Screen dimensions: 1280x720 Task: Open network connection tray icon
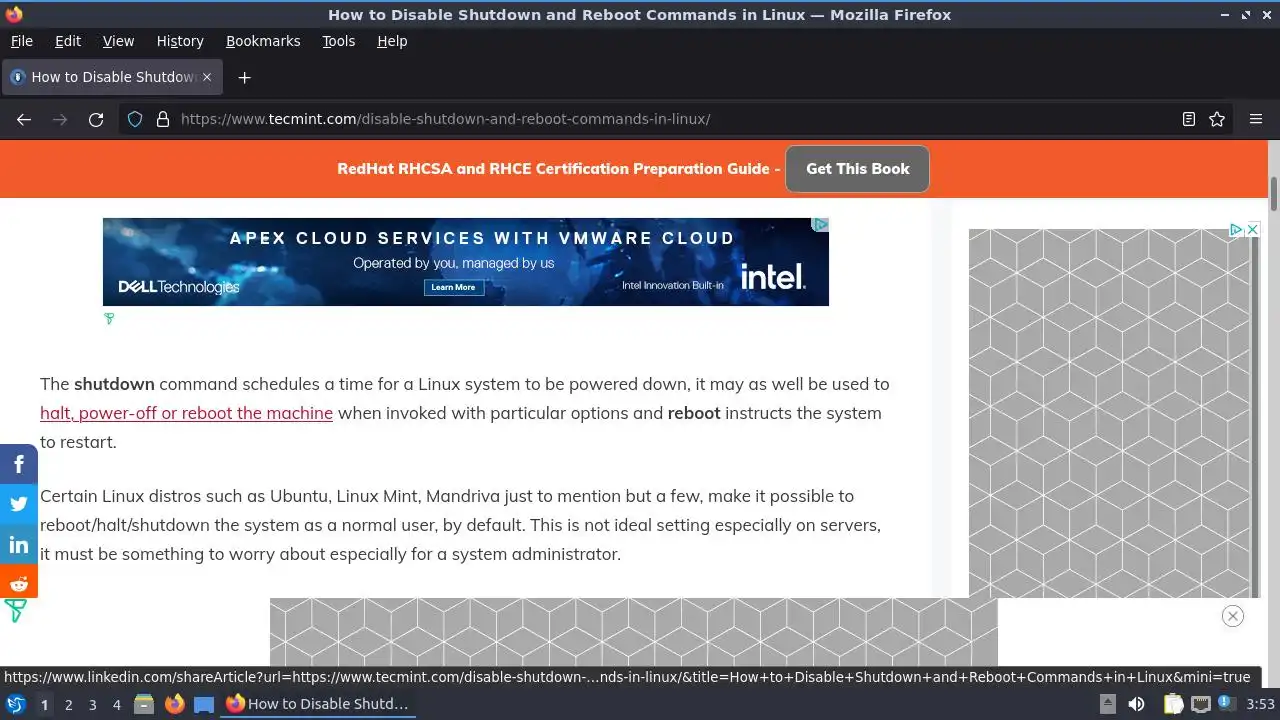[x=1201, y=704]
